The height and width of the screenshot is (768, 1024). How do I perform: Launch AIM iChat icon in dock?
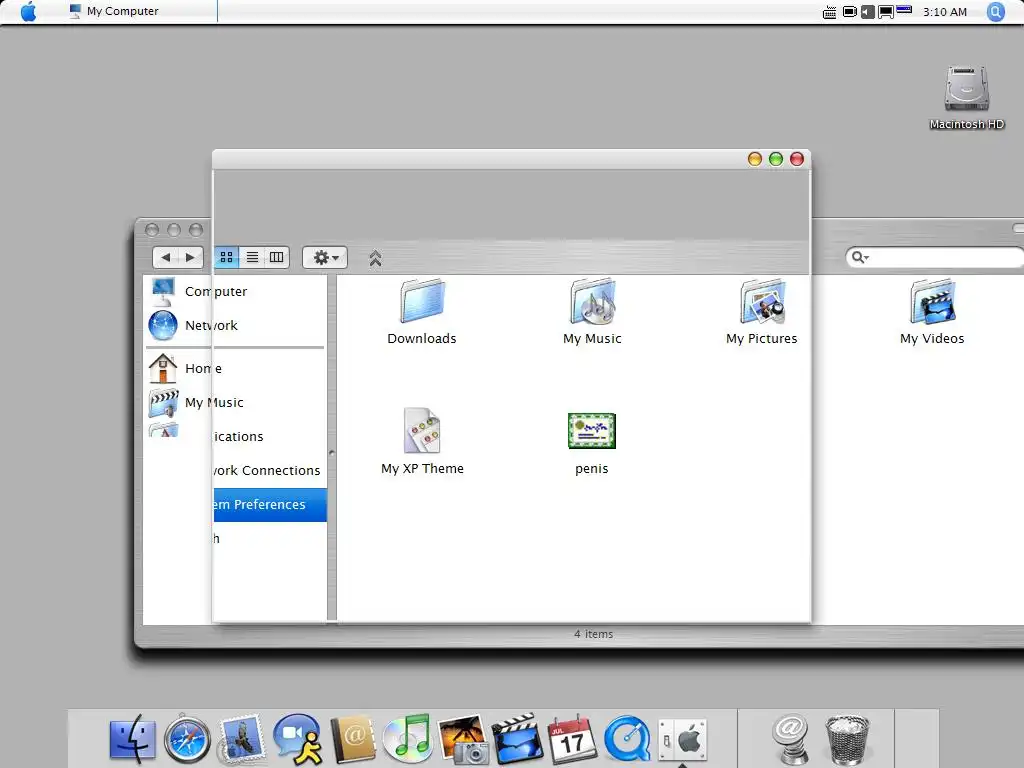tap(298, 739)
